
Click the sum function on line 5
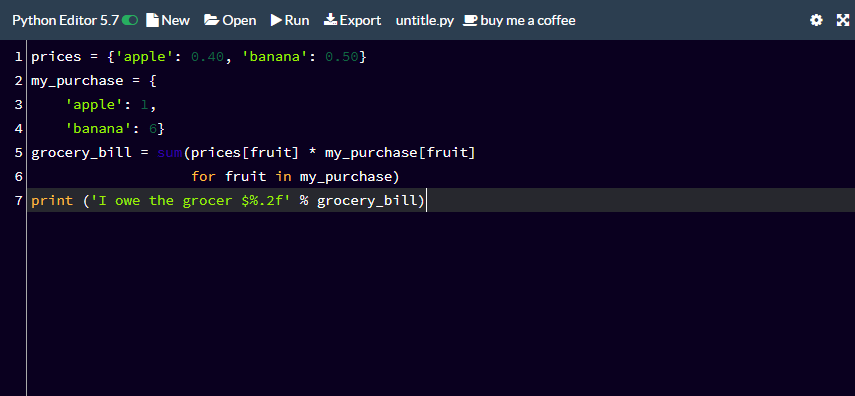coord(170,153)
